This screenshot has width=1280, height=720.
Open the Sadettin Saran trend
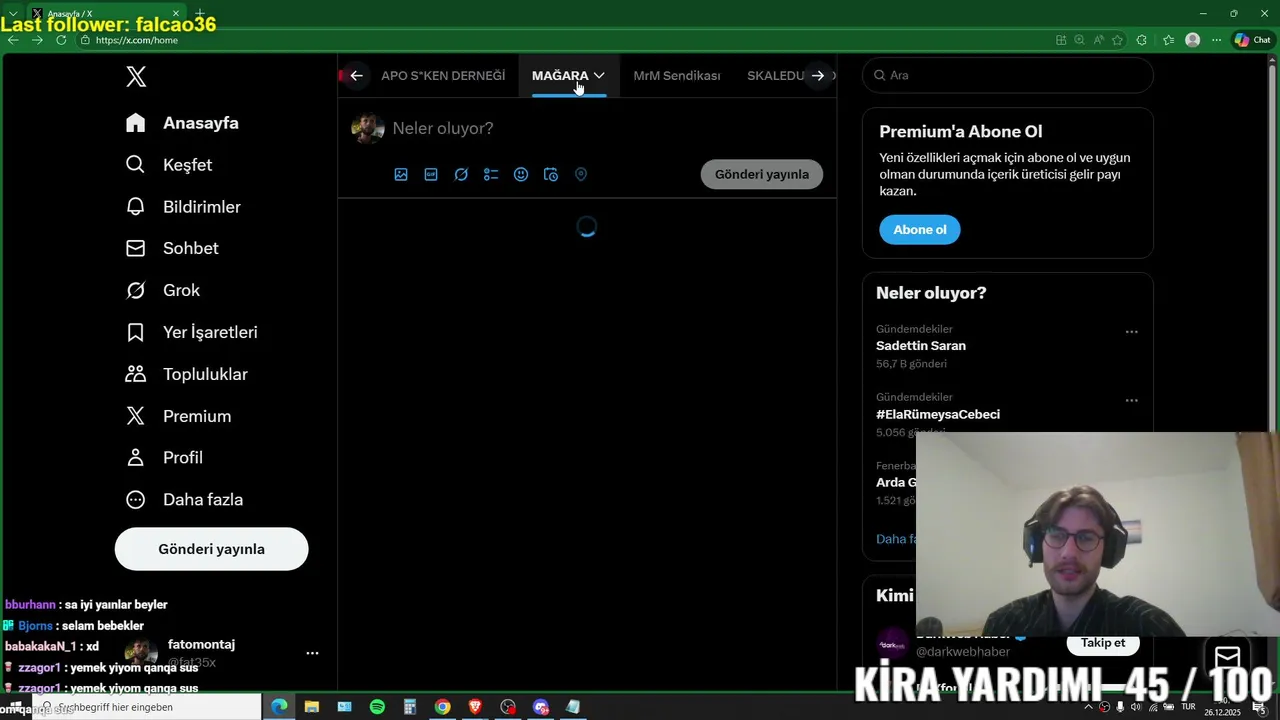[x=921, y=346]
